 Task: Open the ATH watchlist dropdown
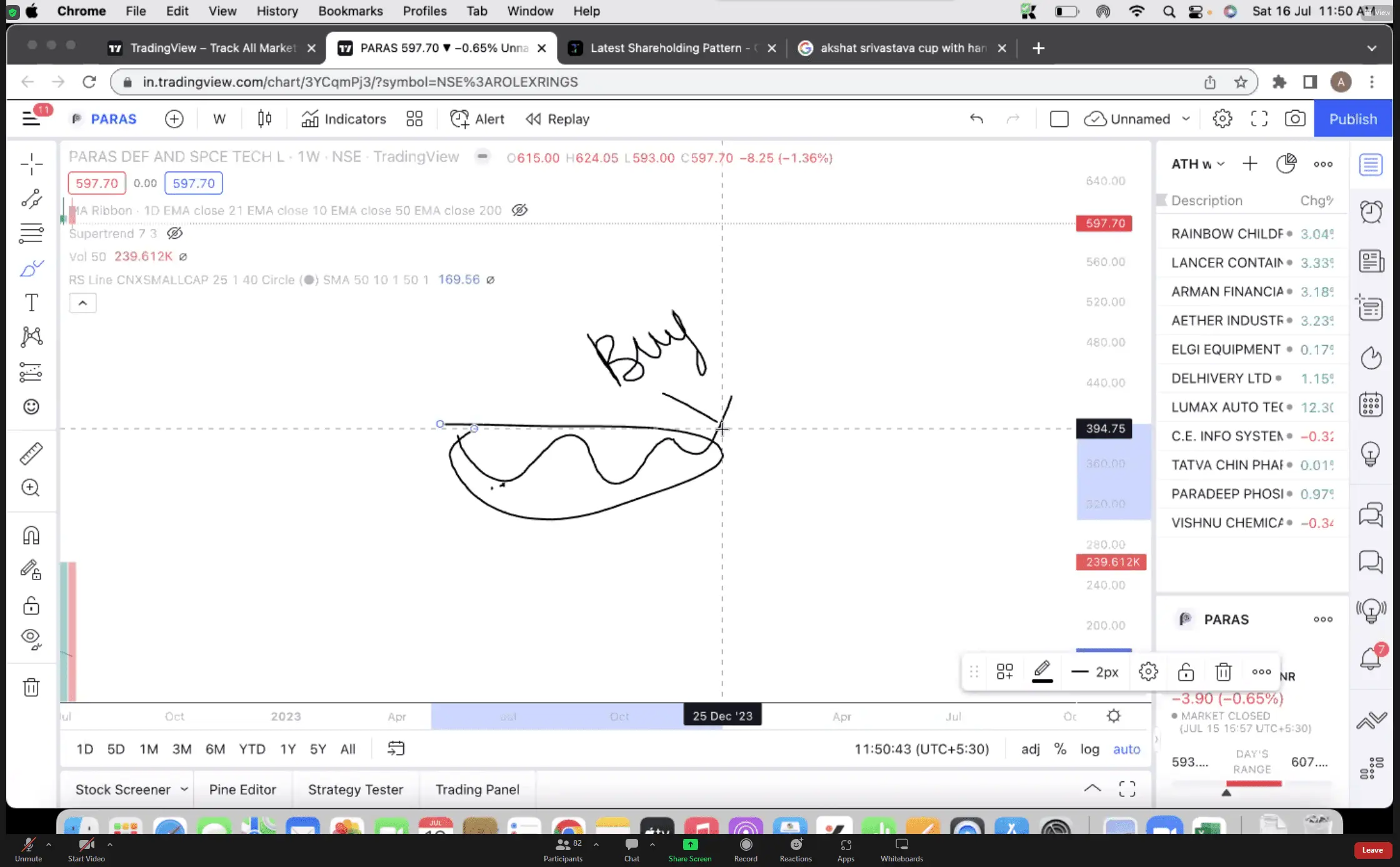[x=1197, y=164]
